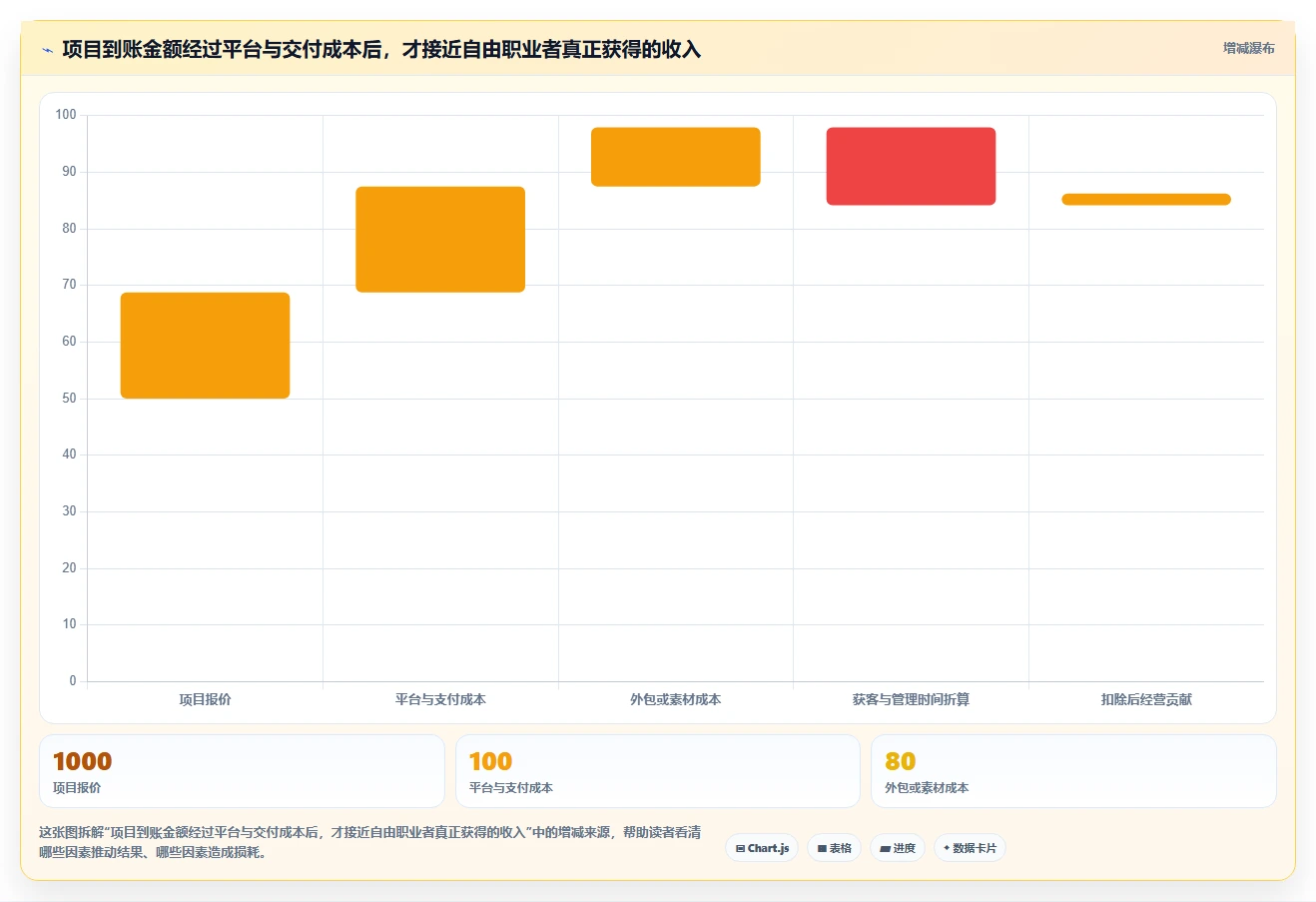Click the 增减瀑布 badge in header
Viewport: 1316px width, 902px height.
pos(1248,48)
